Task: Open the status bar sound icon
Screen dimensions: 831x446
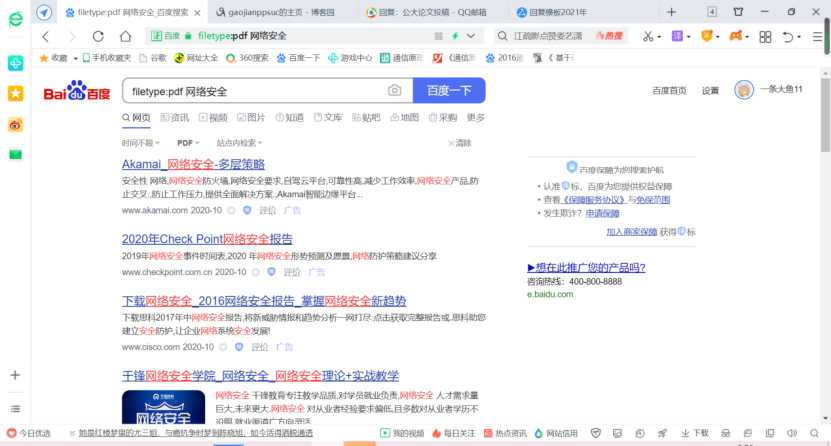Action: (792, 433)
